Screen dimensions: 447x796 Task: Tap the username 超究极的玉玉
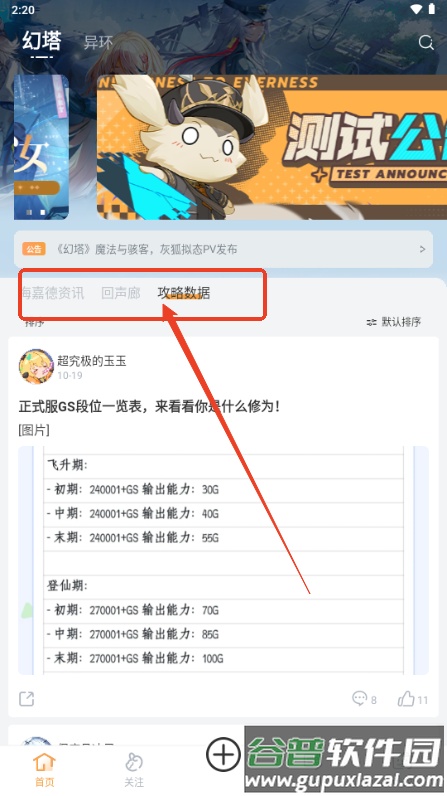point(92,361)
